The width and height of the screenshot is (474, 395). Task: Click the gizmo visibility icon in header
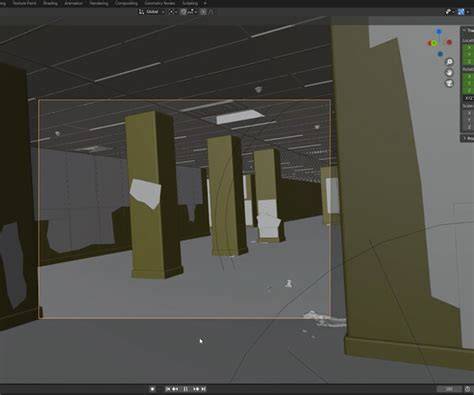point(449,12)
